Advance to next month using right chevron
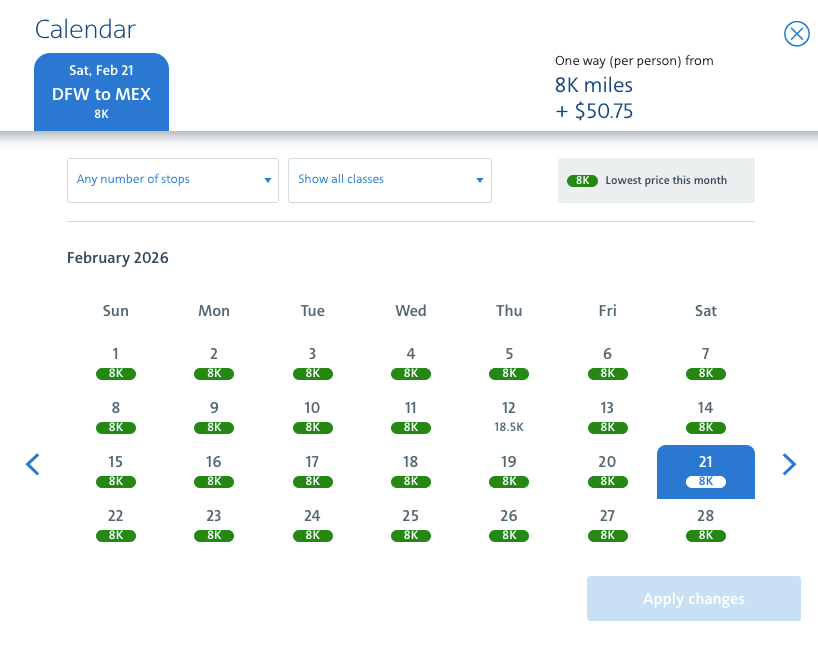 789,464
